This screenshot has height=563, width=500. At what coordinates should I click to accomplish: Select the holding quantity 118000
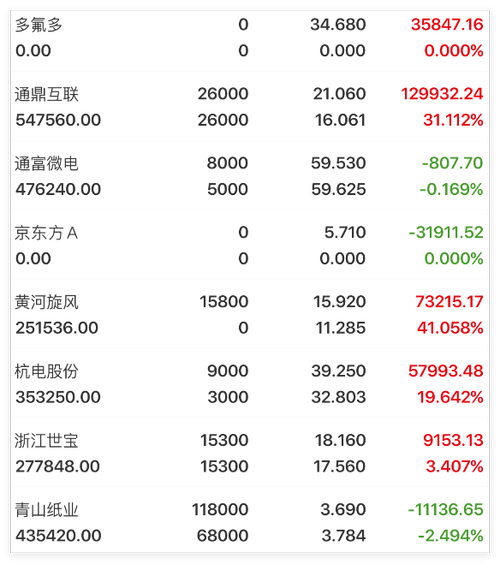tap(220, 510)
